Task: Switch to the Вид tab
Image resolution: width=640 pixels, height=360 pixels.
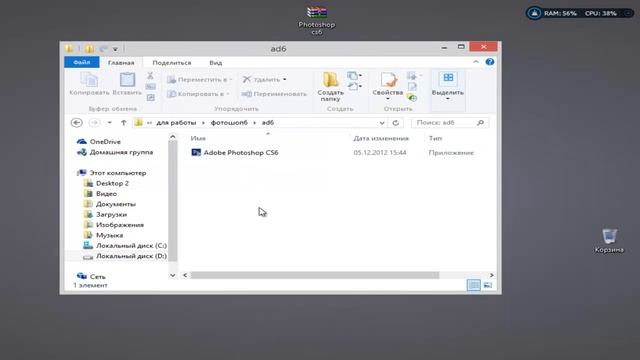Action: (216, 62)
